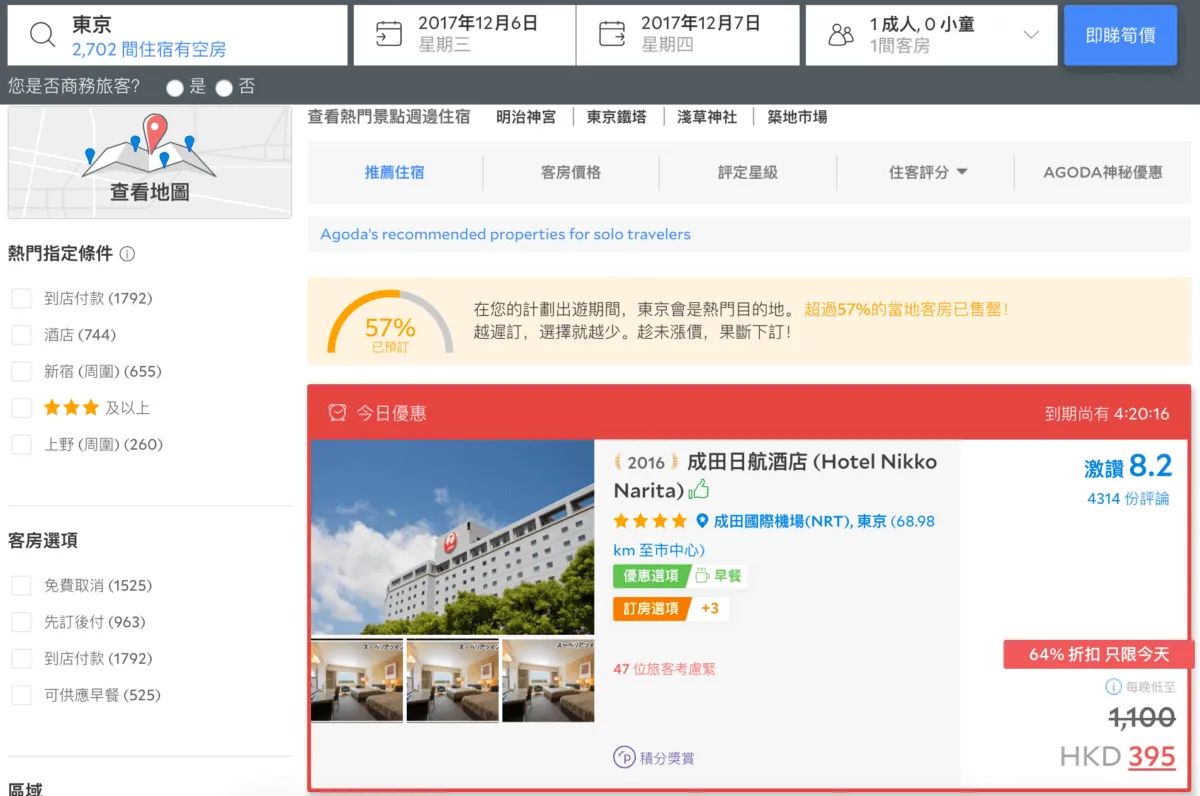This screenshot has width=1200, height=796.
Task: Expand the guests and rooms dropdown
Action: click(1031, 35)
